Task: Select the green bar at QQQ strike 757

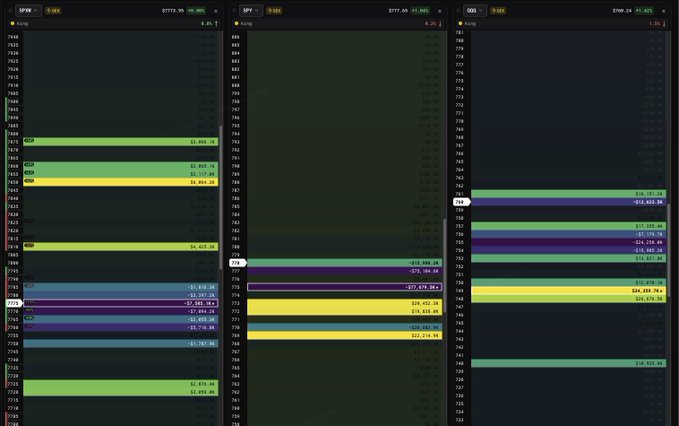Action: coord(569,226)
